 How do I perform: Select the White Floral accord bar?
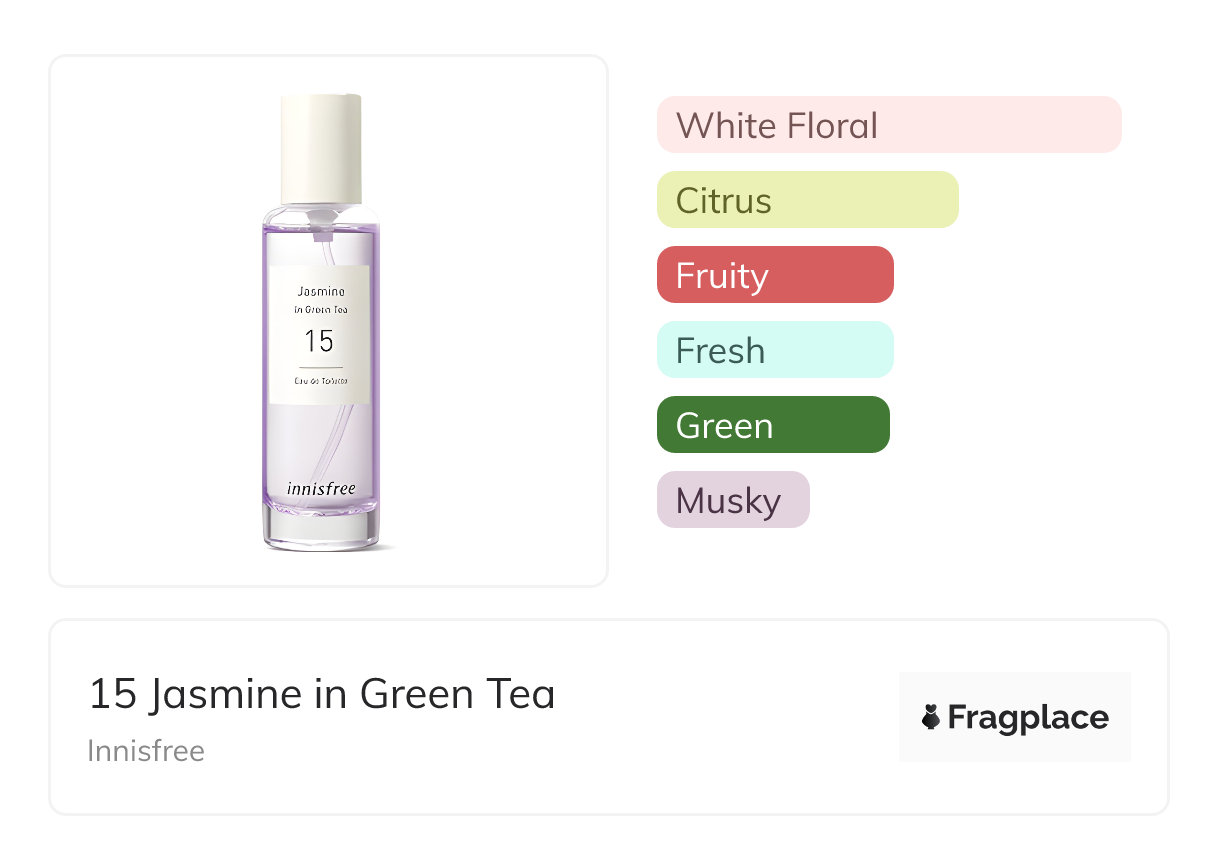click(x=888, y=125)
